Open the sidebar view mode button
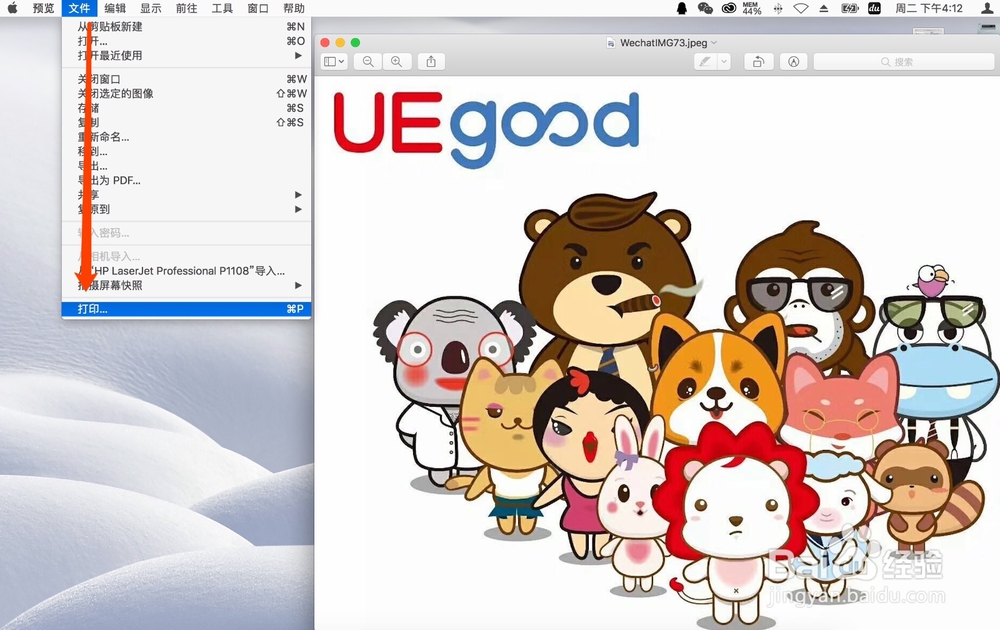 coord(334,62)
